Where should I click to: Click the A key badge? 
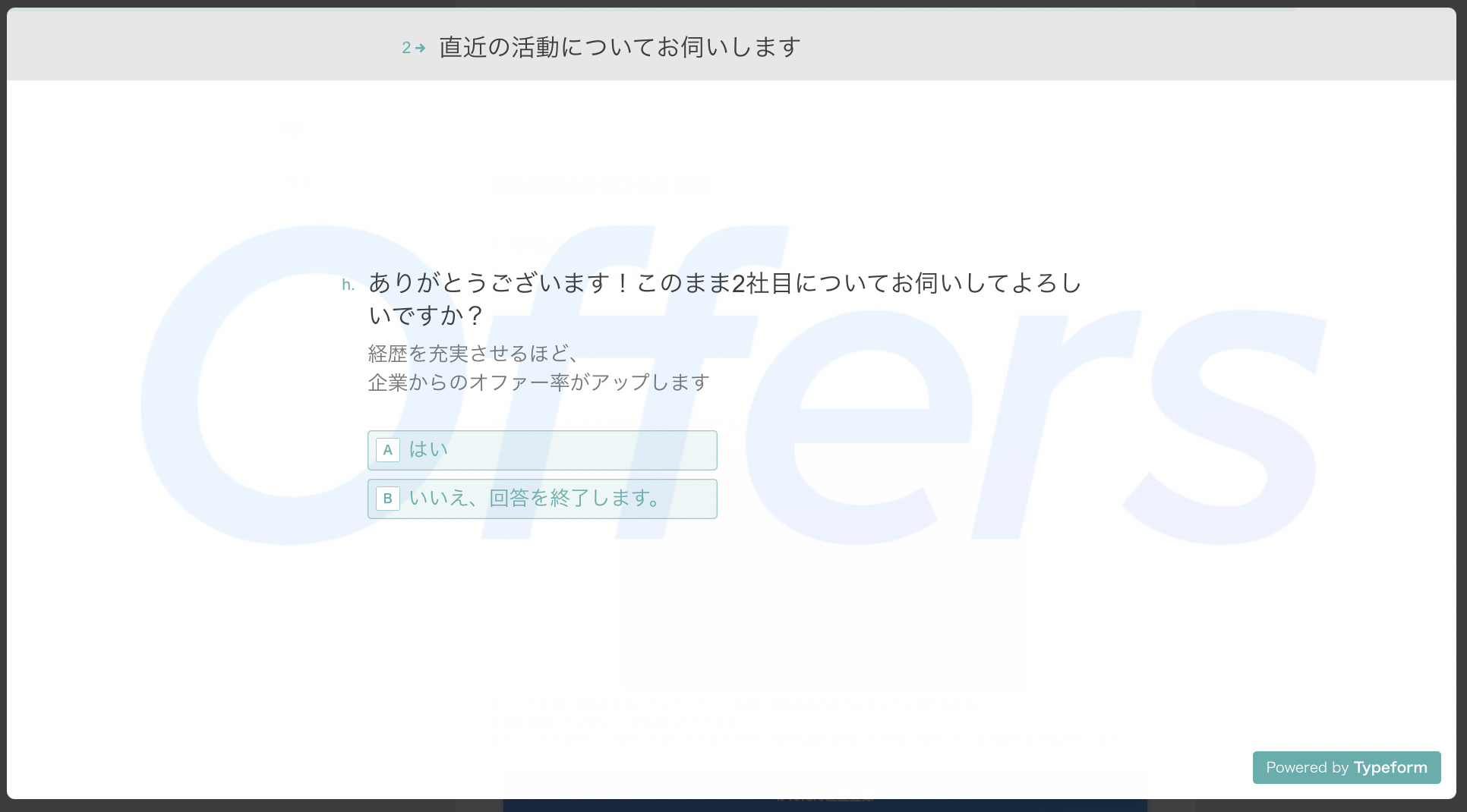(387, 450)
